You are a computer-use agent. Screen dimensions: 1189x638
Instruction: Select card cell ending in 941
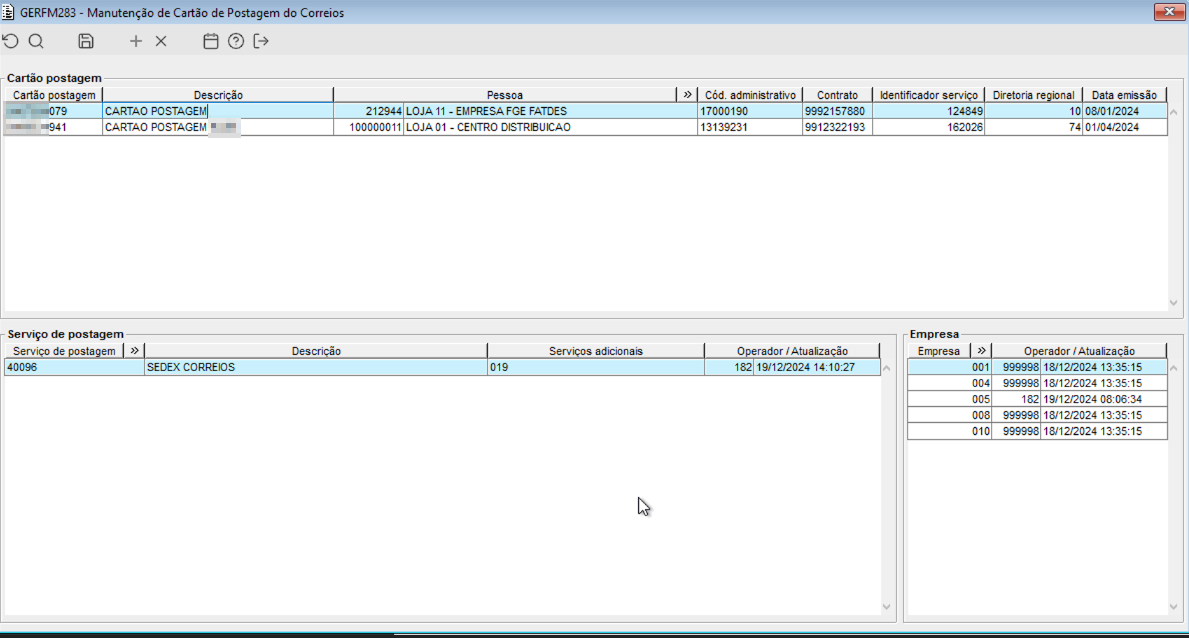53,127
